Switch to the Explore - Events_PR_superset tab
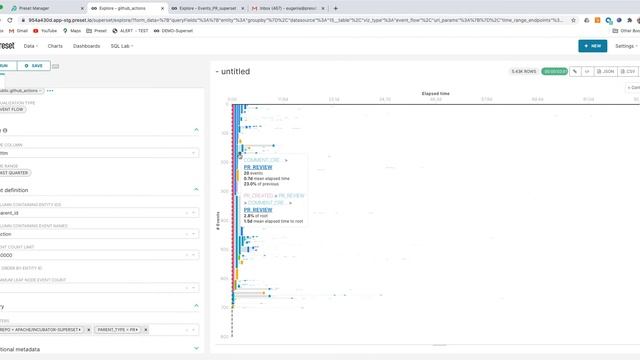The image size is (640, 360). point(206,8)
